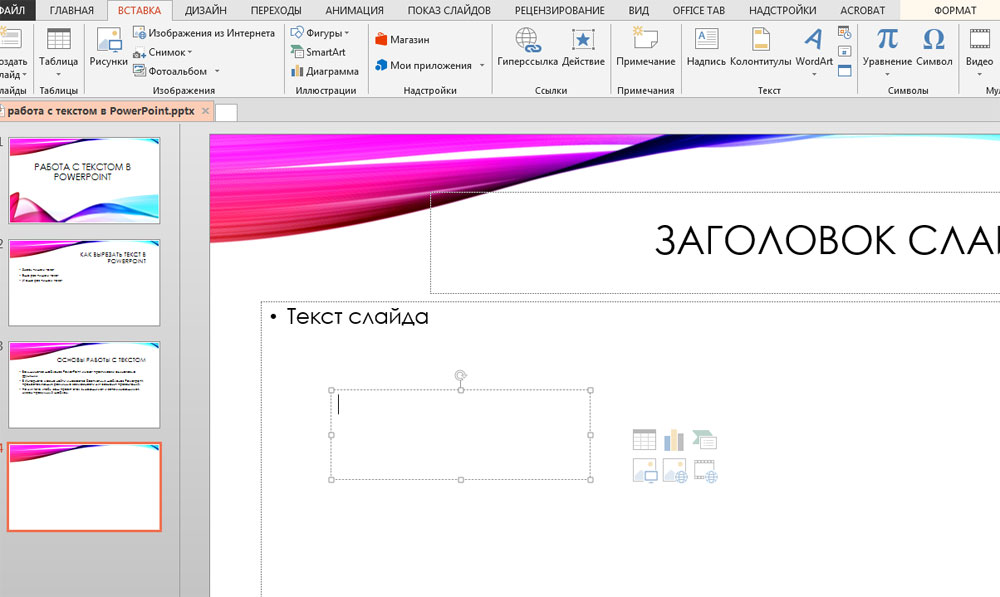Expand the Фигуры (Shapes) dropdown
The image size is (1000, 597).
point(346,33)
